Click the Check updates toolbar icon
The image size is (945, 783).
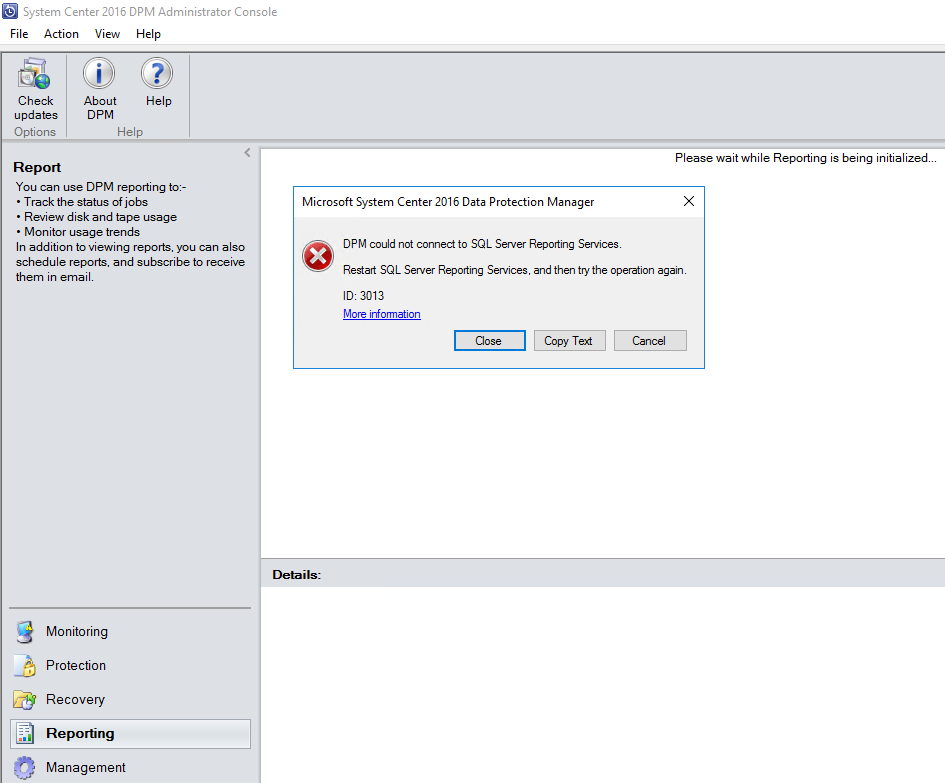tap(34, 74)
